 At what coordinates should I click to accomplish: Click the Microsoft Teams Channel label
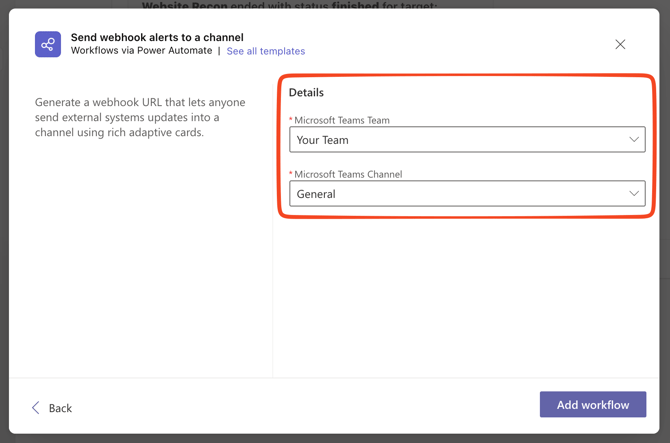click(348, 174)
